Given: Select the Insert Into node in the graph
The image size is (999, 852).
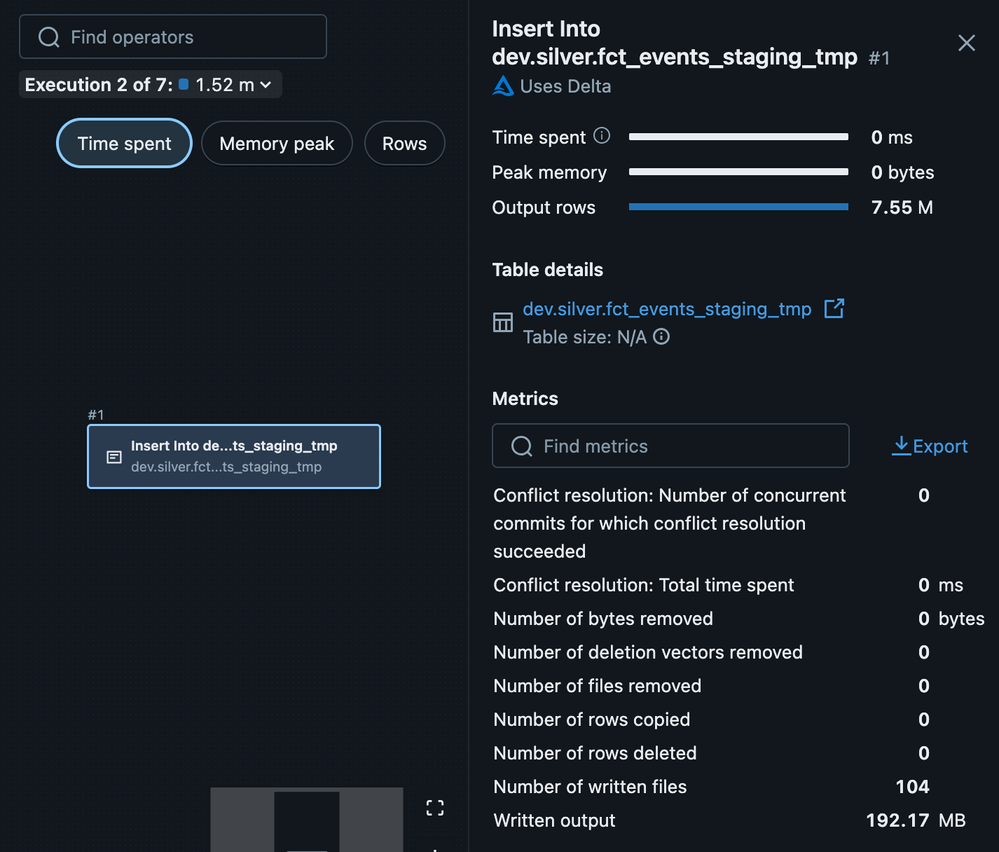Looking at the screenshot, I should point(234,457).
